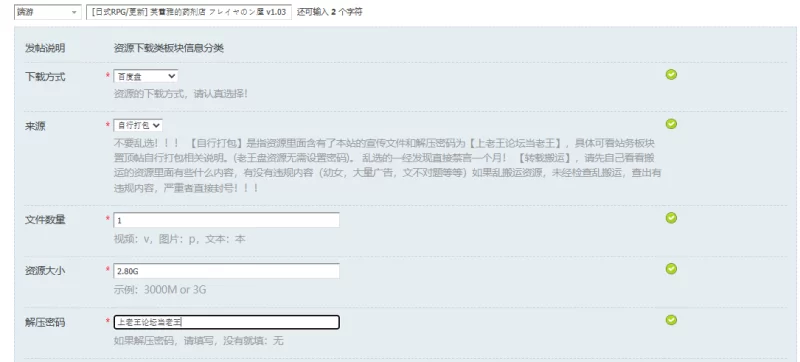This screenshot has height=362, width=800.
Task: Click the 资源大小 label
Action: pos(45,271)
